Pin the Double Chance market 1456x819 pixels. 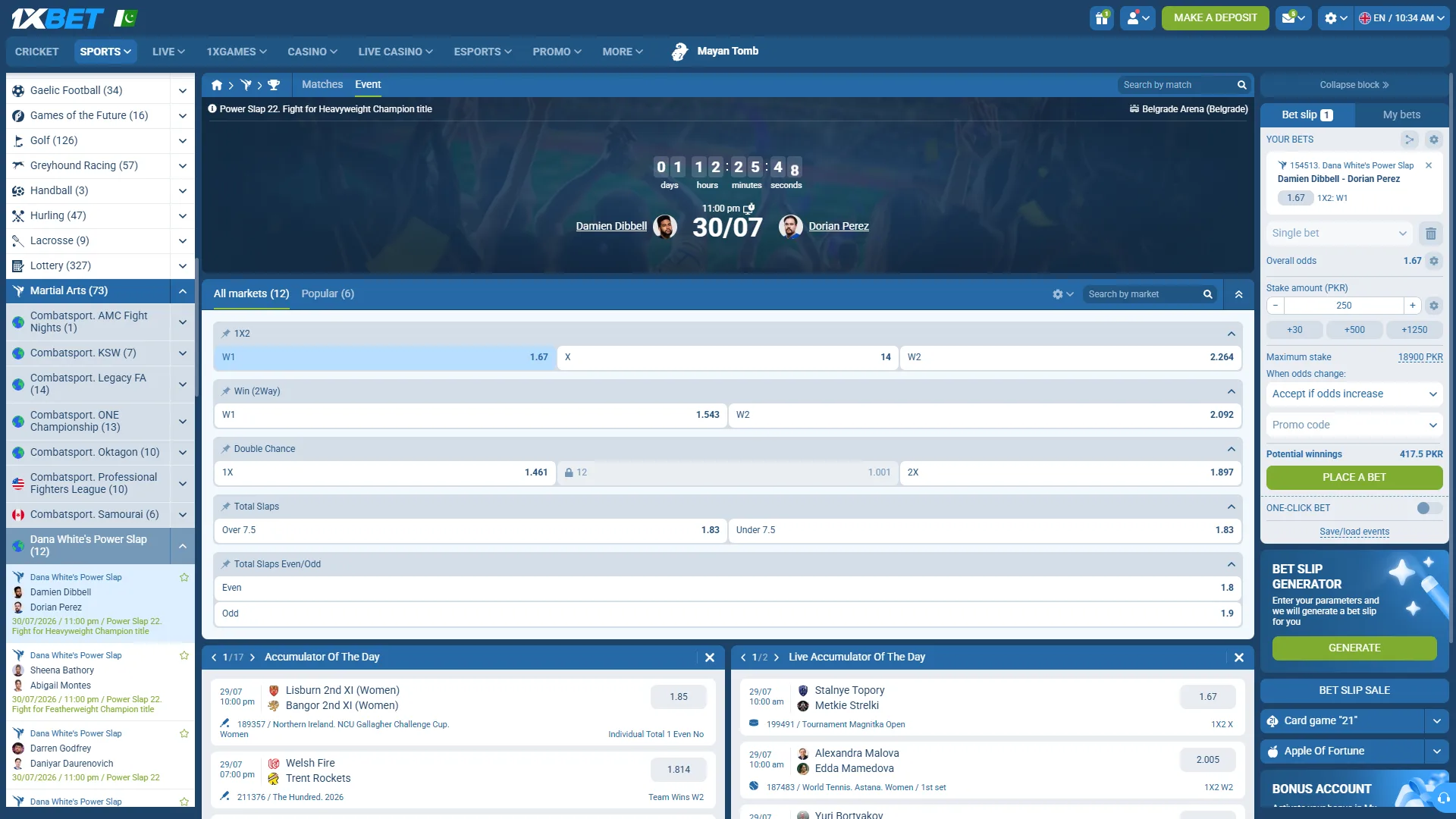[x=225, y=449]
